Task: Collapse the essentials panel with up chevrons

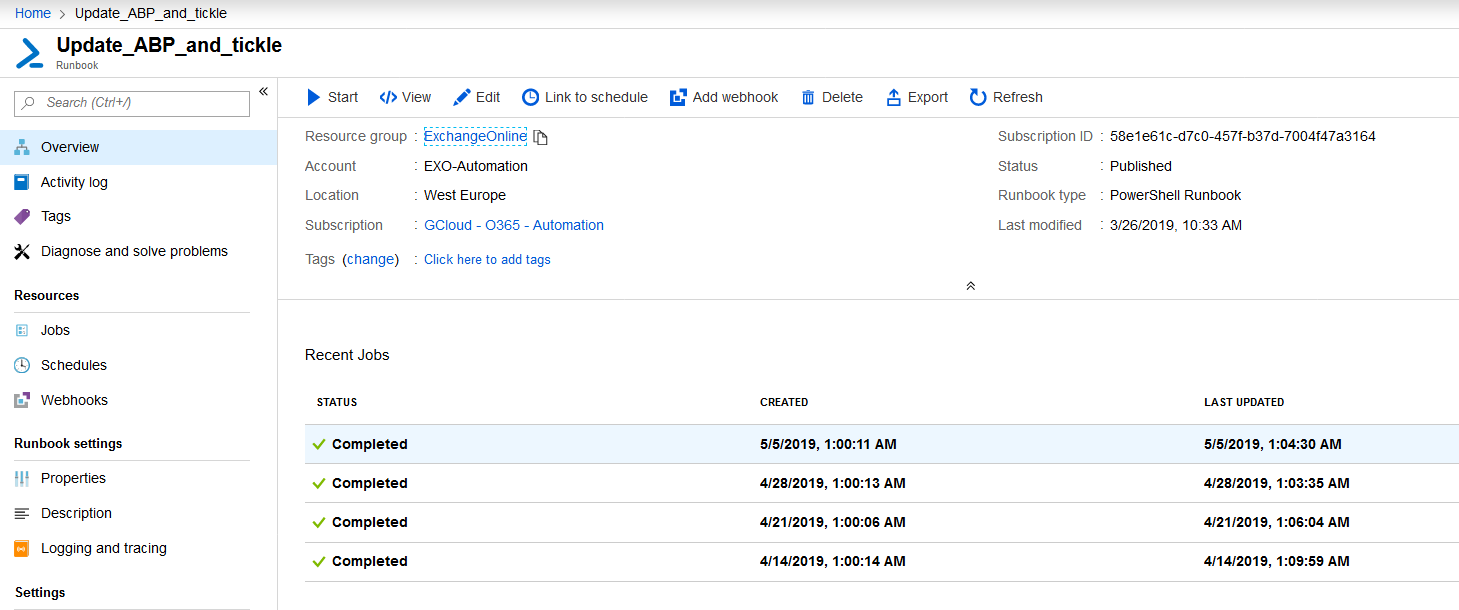Action: coord(970,285)
